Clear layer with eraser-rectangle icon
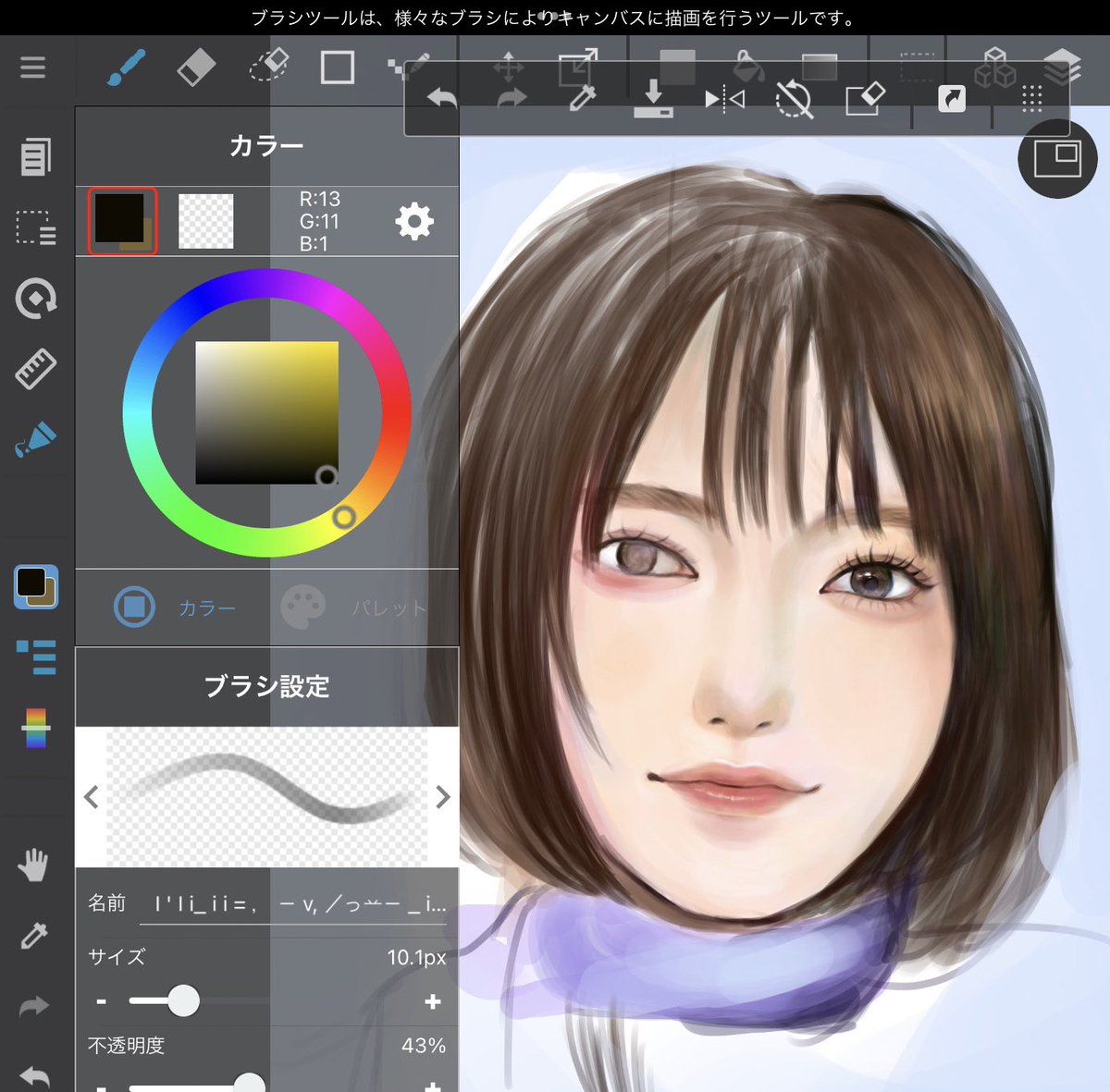Screen dimensions: 1110x1092 (866, 99)
